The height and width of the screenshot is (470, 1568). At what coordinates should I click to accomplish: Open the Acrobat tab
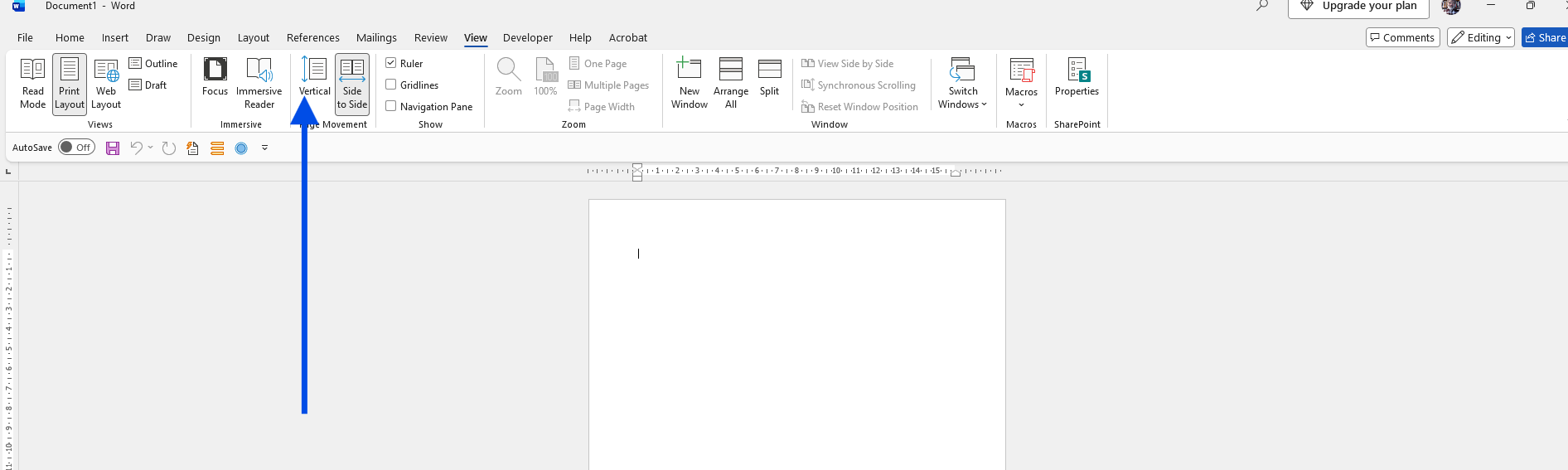tap(628, 37)
